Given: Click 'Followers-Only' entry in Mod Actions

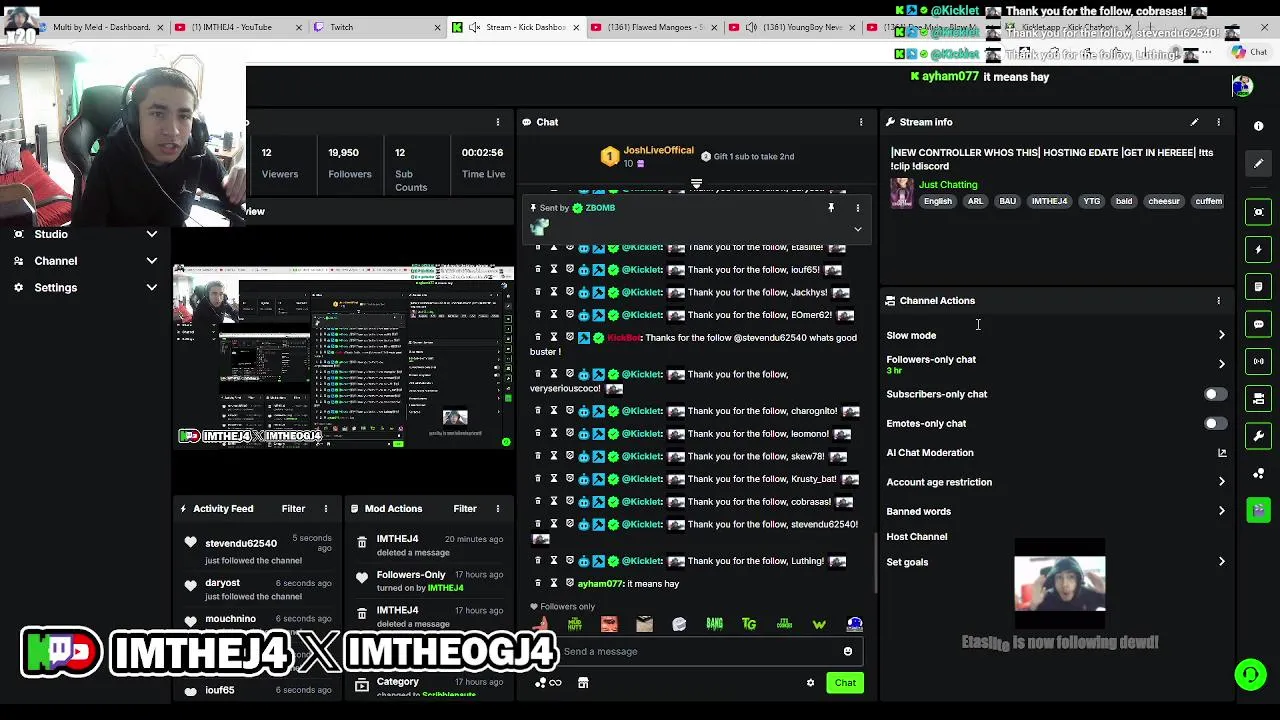Looking at the screenshot, I should [x=411, y=575].
